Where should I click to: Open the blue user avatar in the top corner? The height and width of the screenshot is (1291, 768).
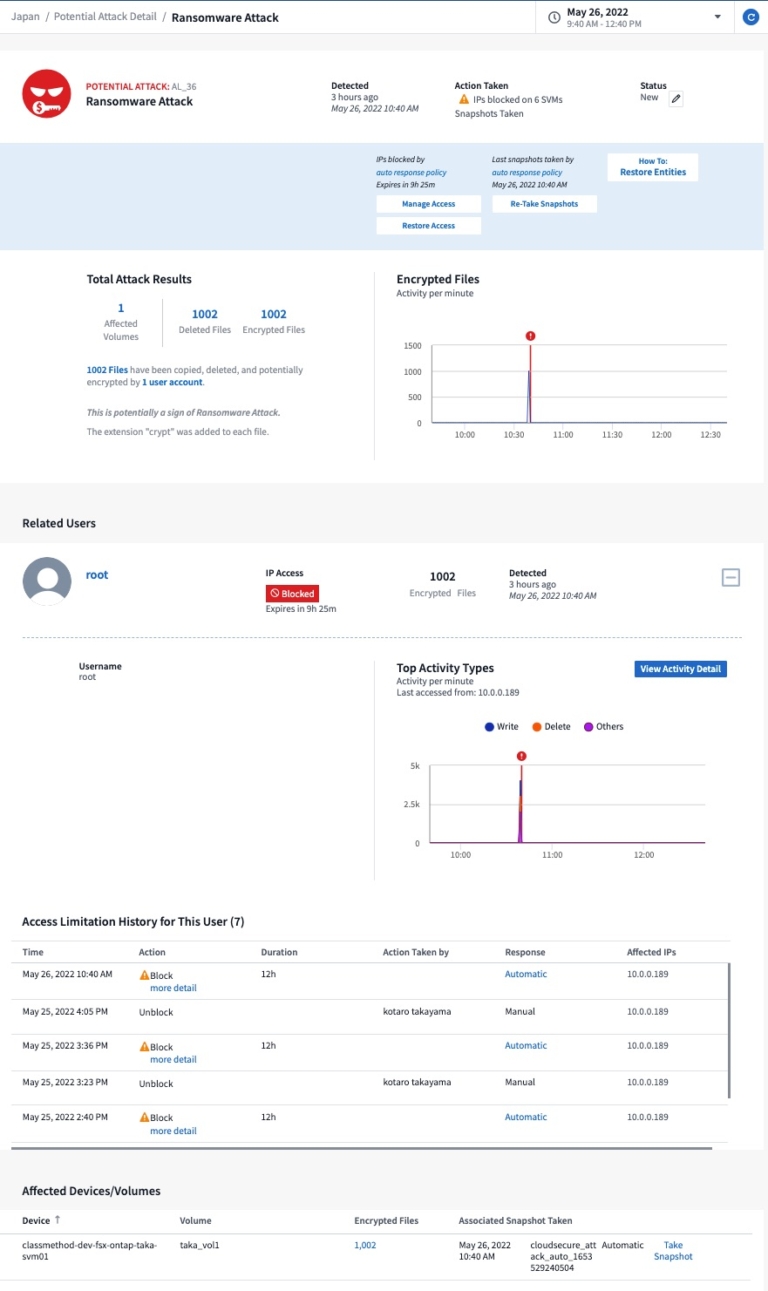(750, 16)
